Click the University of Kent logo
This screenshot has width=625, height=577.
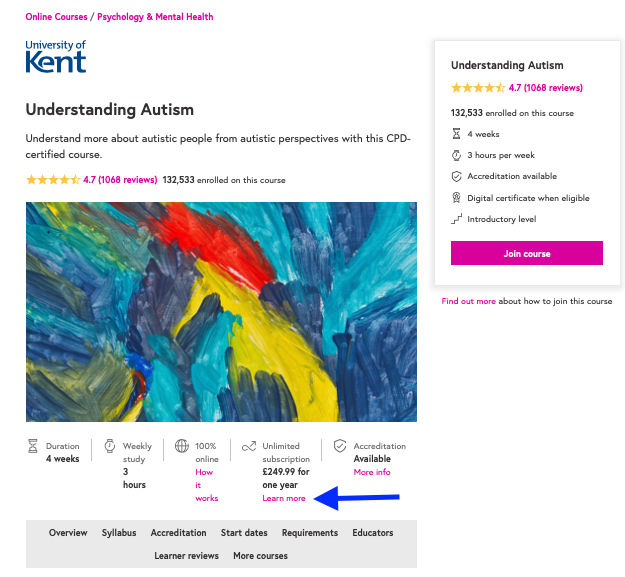point(56,57)
